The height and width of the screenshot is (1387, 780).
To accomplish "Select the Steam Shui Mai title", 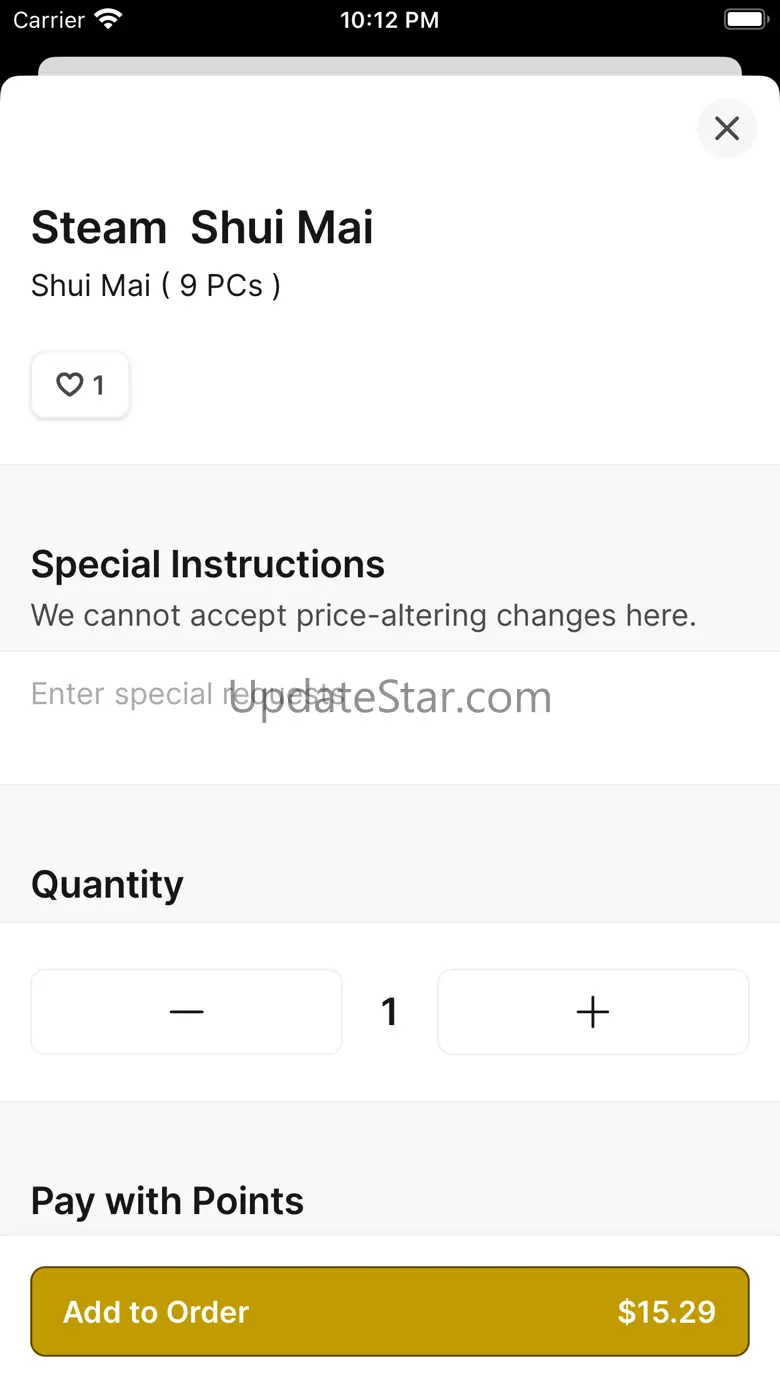I will pos(202,228).
